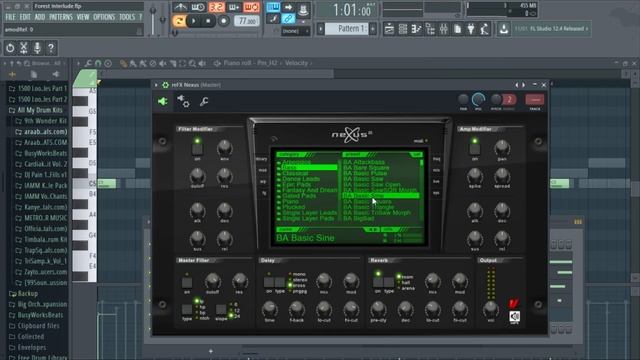Click the cut scissors icon in shortcut panel

(24, 48)
